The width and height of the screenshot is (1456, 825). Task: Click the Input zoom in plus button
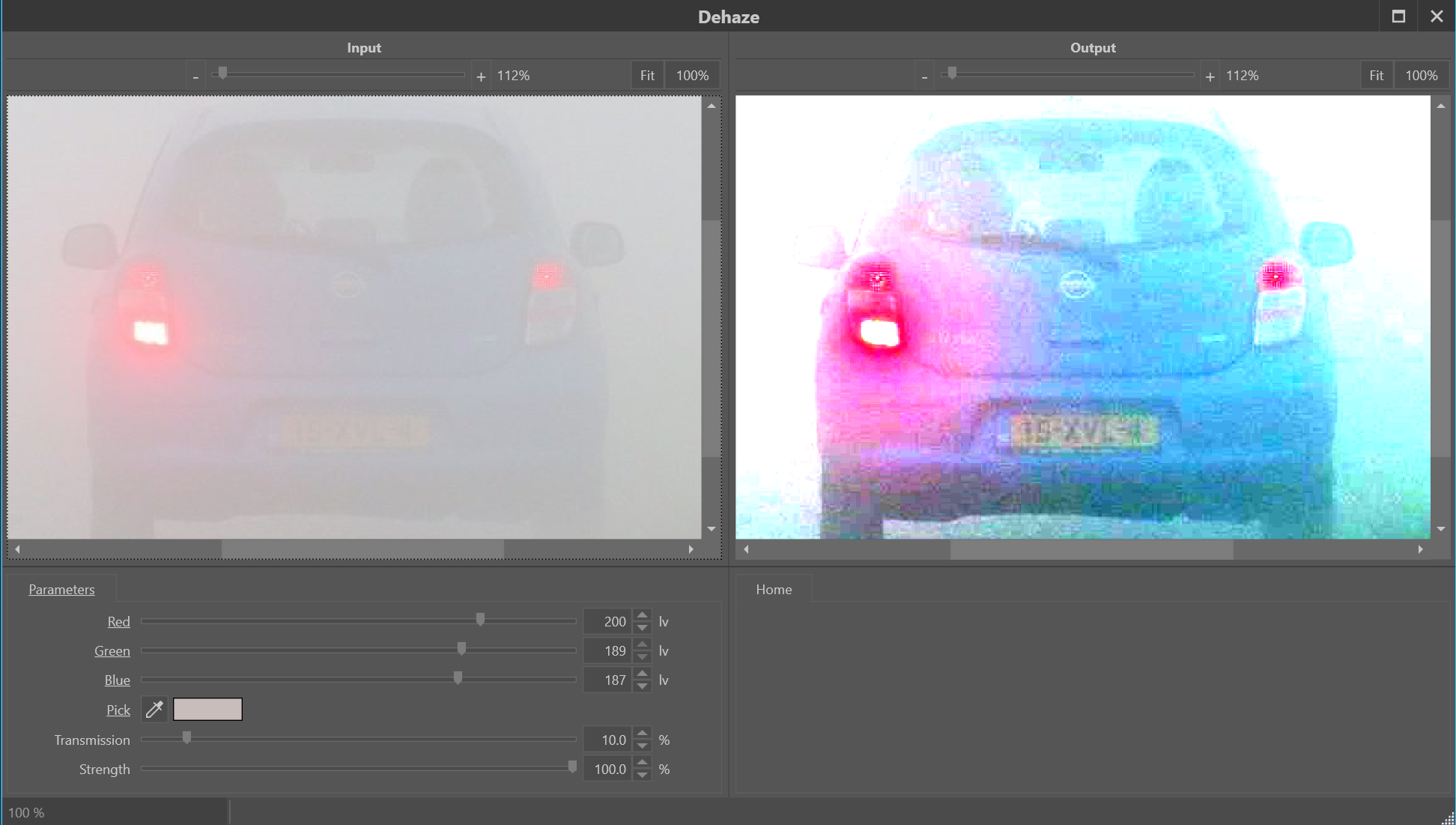pyautogui.click(x=481, y=76)
